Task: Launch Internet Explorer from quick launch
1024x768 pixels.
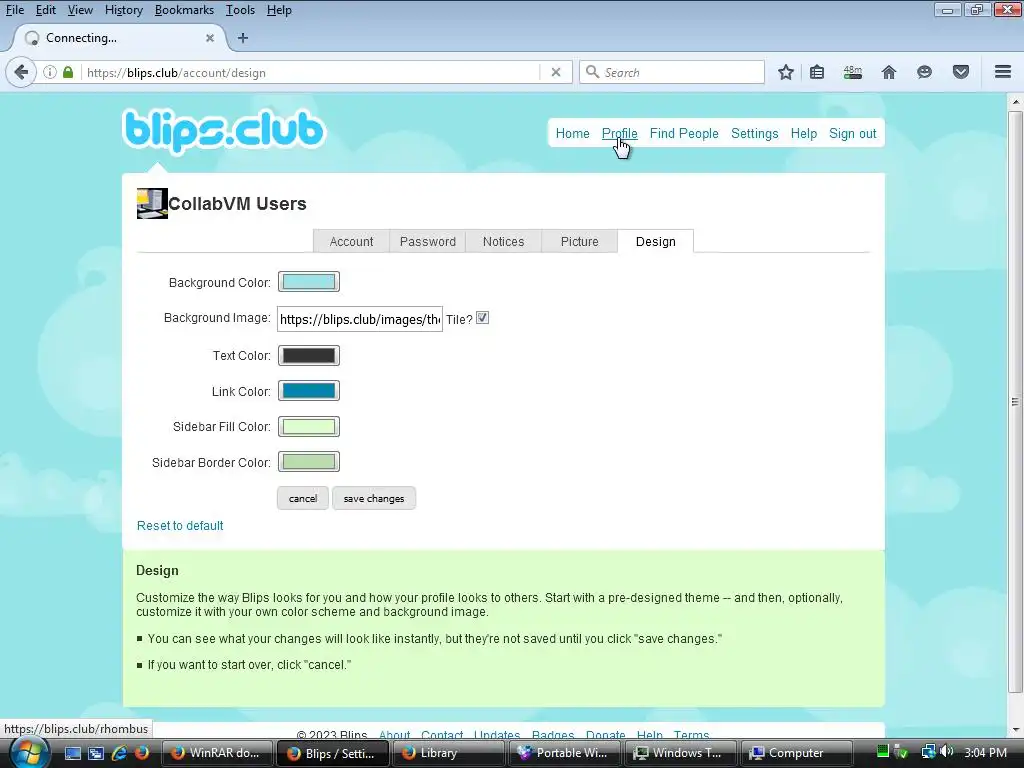Action: (119, 753)
